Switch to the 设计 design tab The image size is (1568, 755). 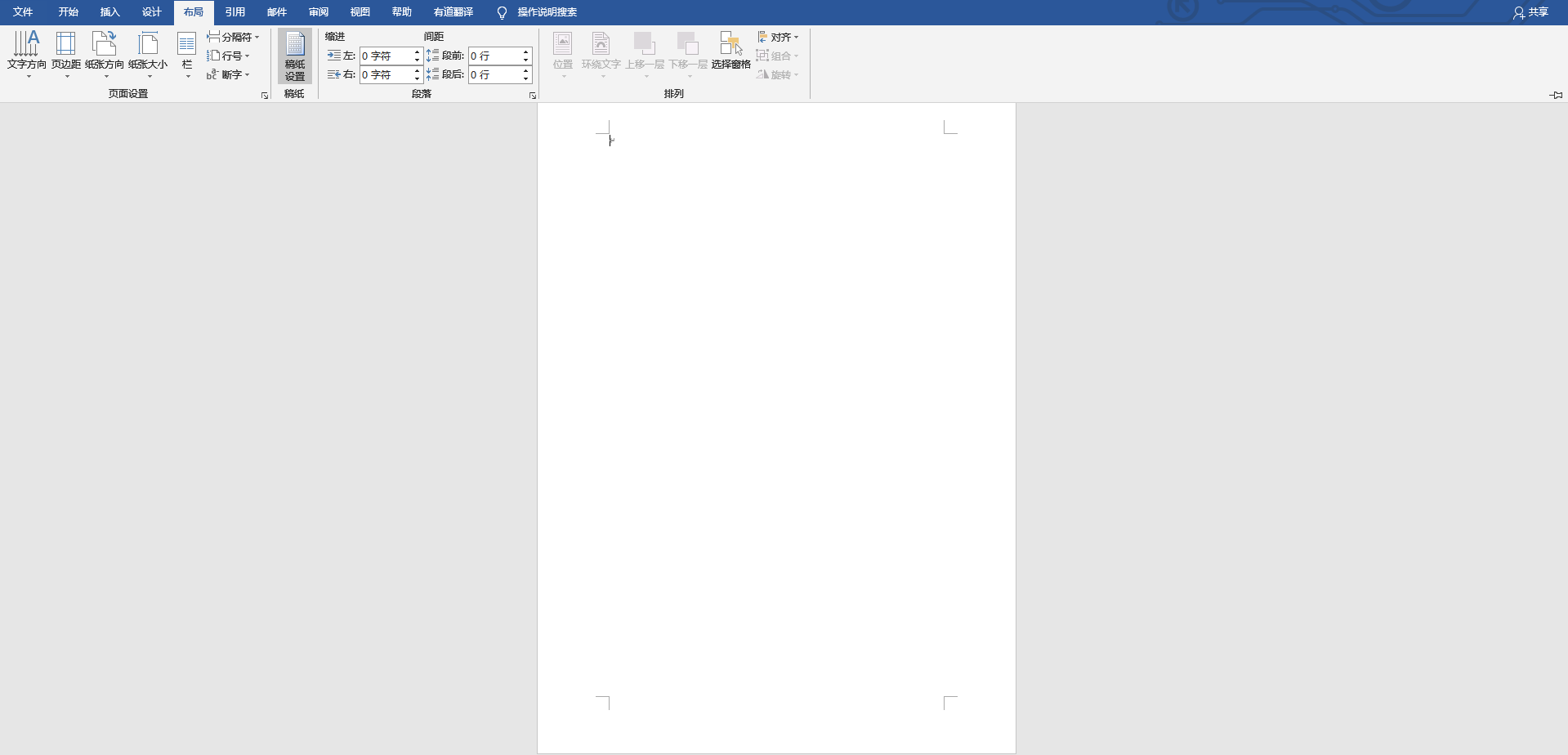click(x=152, y=12)
